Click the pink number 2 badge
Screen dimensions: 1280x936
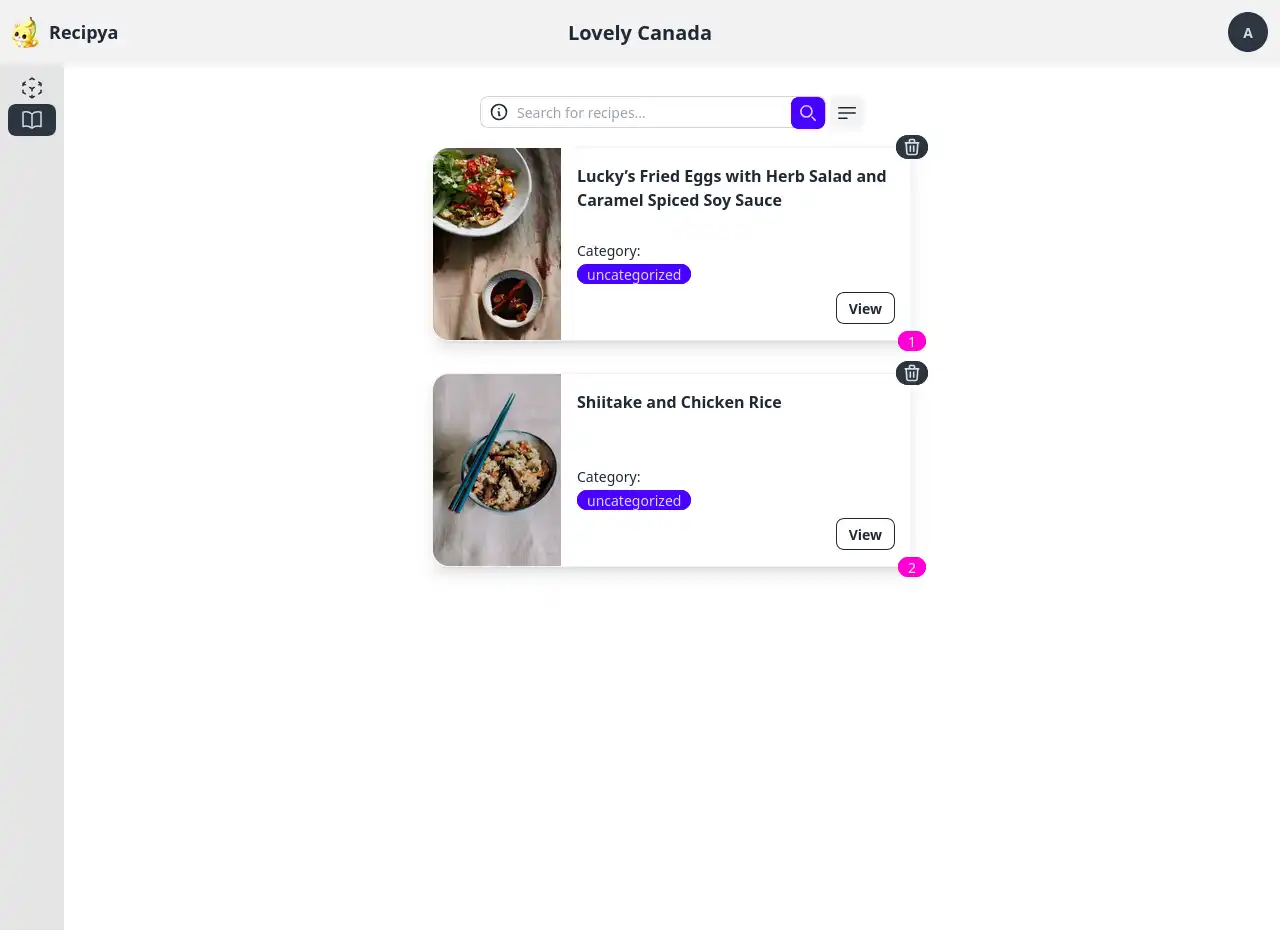point(912,567)
